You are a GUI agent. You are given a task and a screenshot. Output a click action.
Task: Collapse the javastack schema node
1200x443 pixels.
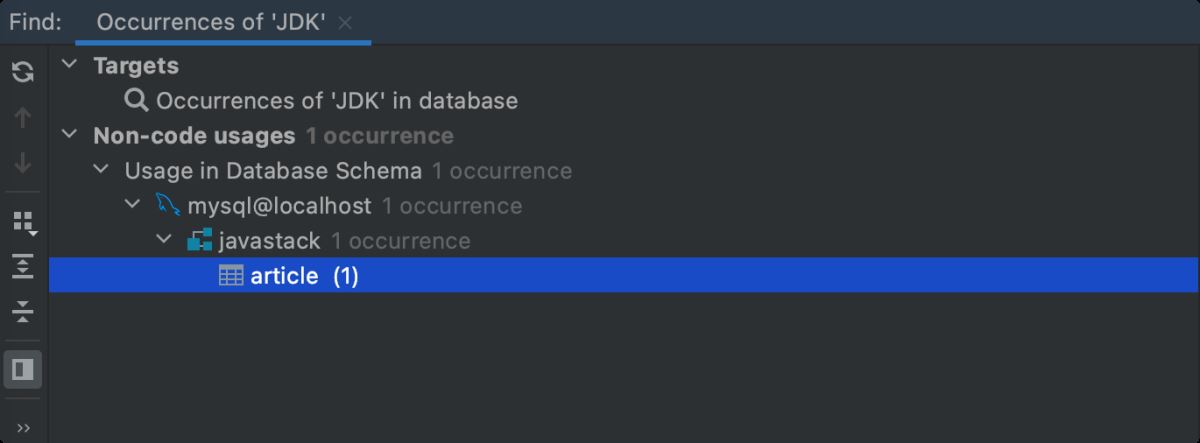pos(164,241)
